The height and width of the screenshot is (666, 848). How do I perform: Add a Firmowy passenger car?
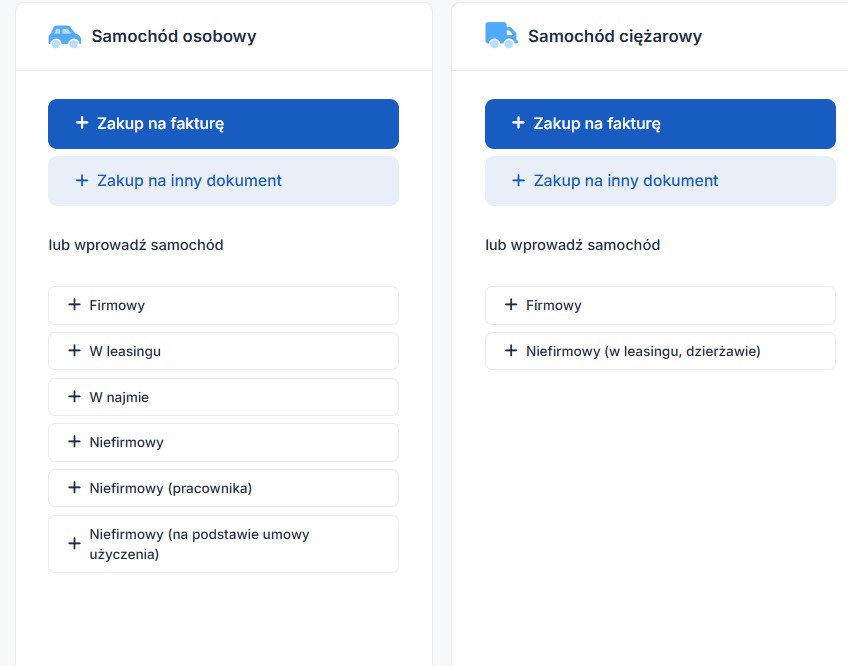[223, 305]
